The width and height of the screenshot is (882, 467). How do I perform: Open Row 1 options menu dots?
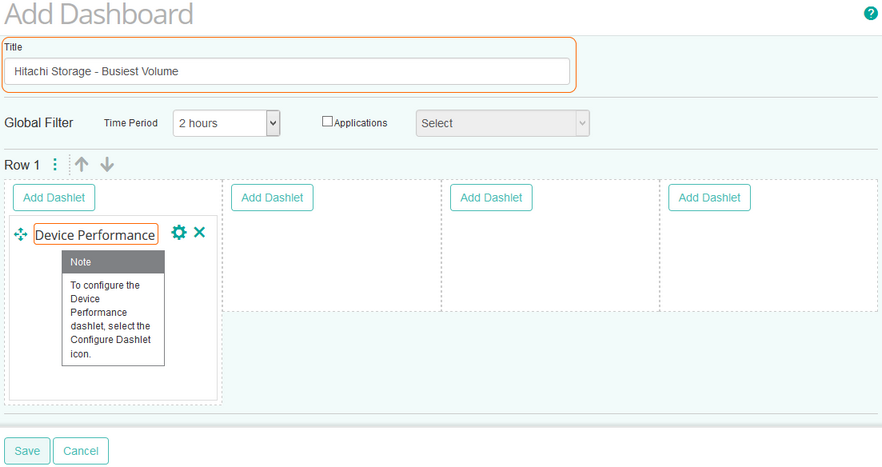coord(55,165)
